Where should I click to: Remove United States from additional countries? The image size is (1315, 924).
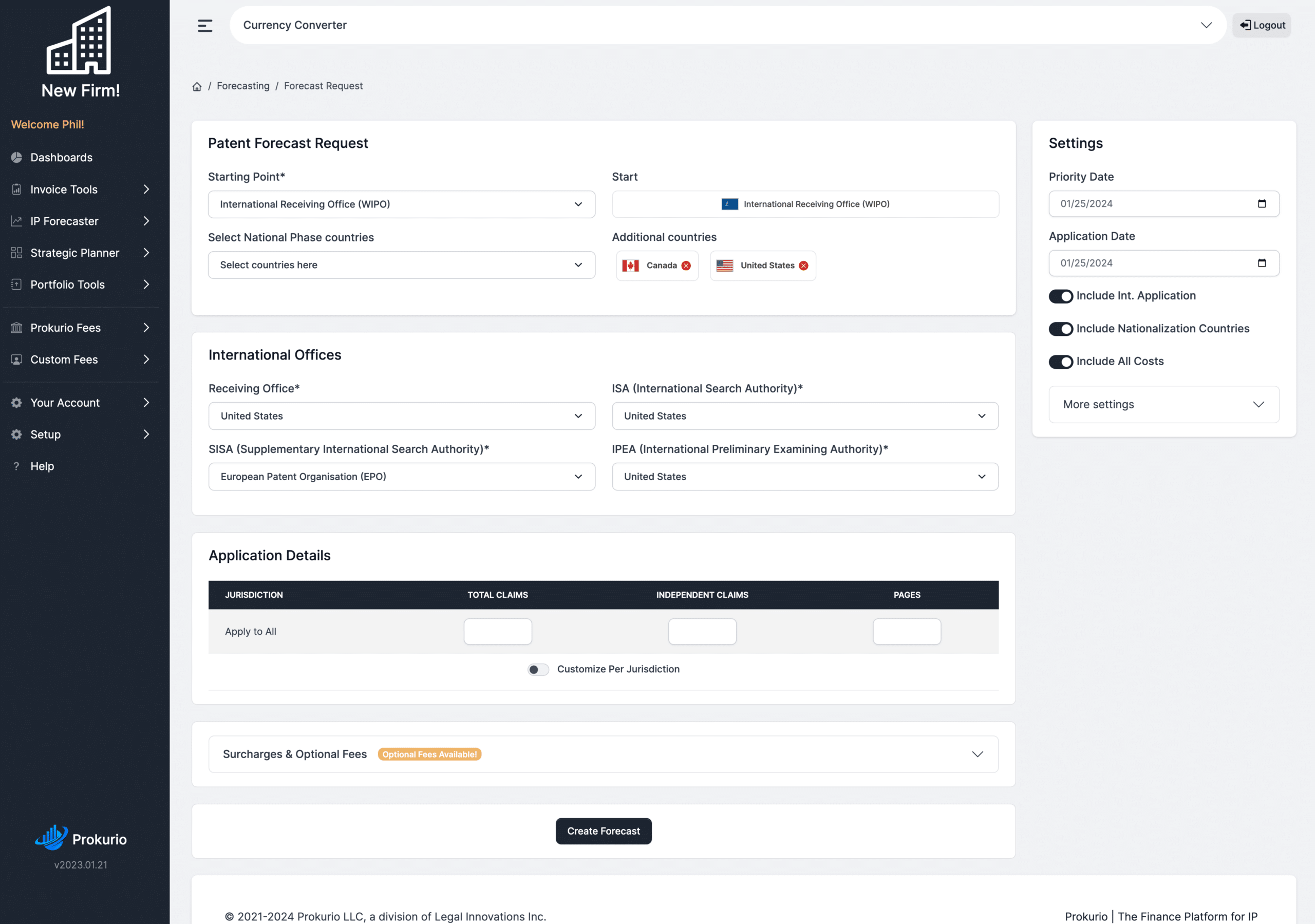[803, 266]
